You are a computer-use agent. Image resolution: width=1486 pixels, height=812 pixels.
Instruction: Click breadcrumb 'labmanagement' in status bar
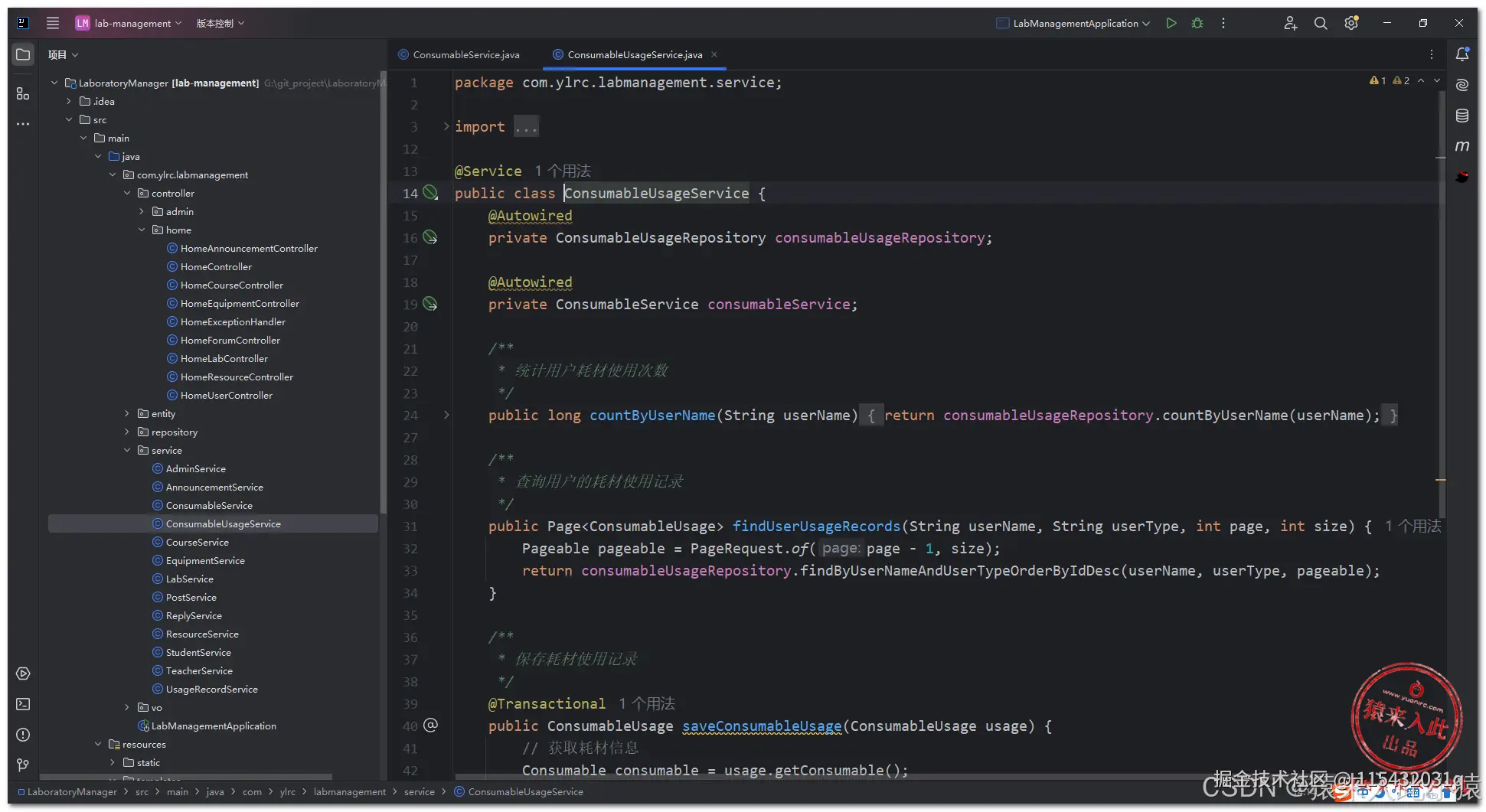tap(349, 791)
